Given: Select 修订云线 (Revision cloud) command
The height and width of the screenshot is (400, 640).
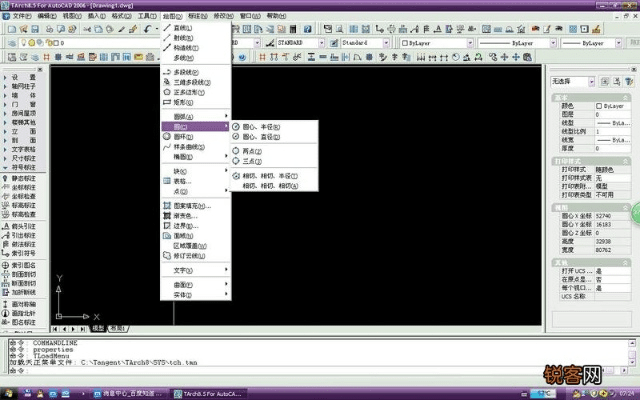Looking at the screenshot, I should point(188,255).
